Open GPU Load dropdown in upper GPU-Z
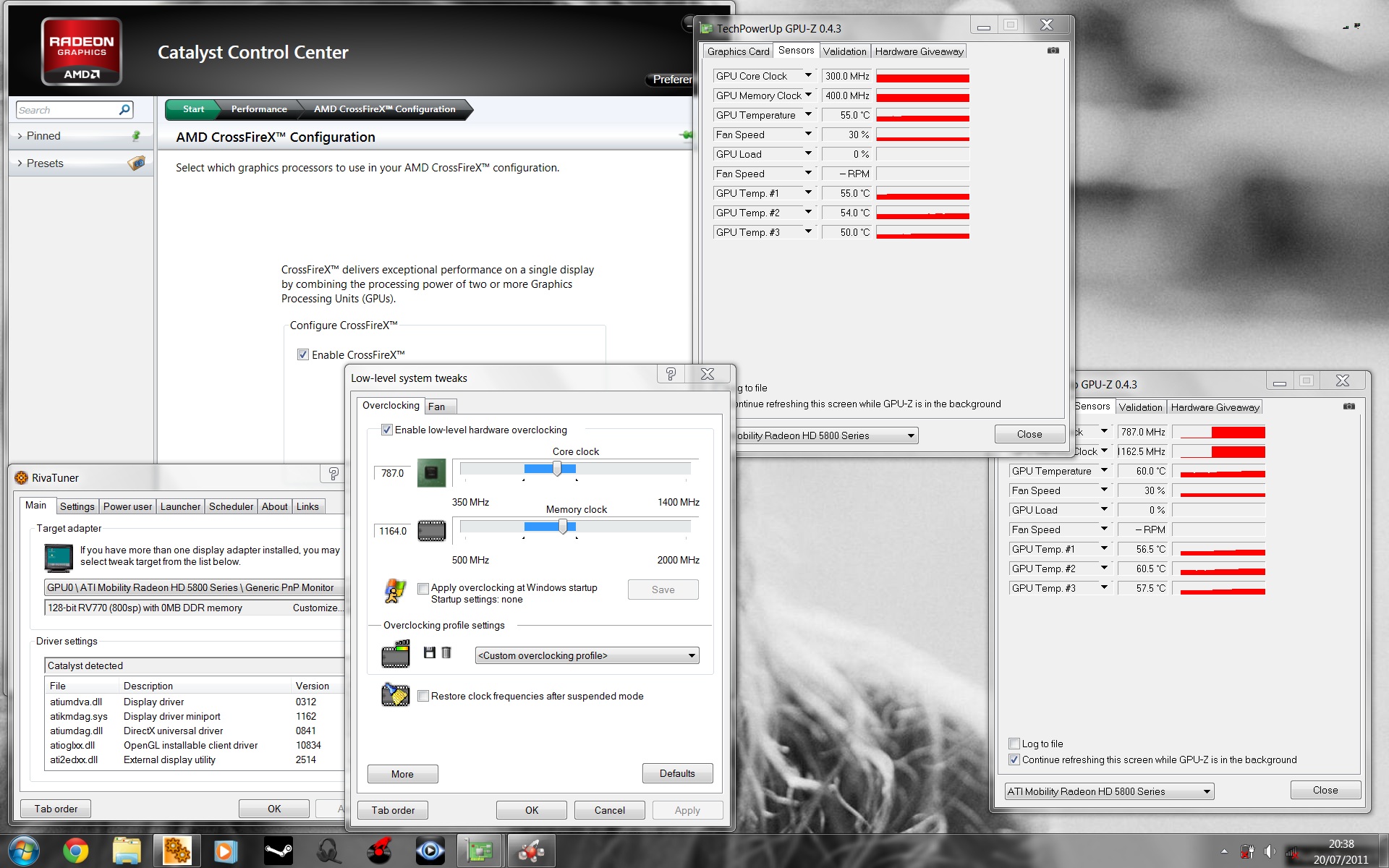 pyautogui.click(x=808, y=153)
